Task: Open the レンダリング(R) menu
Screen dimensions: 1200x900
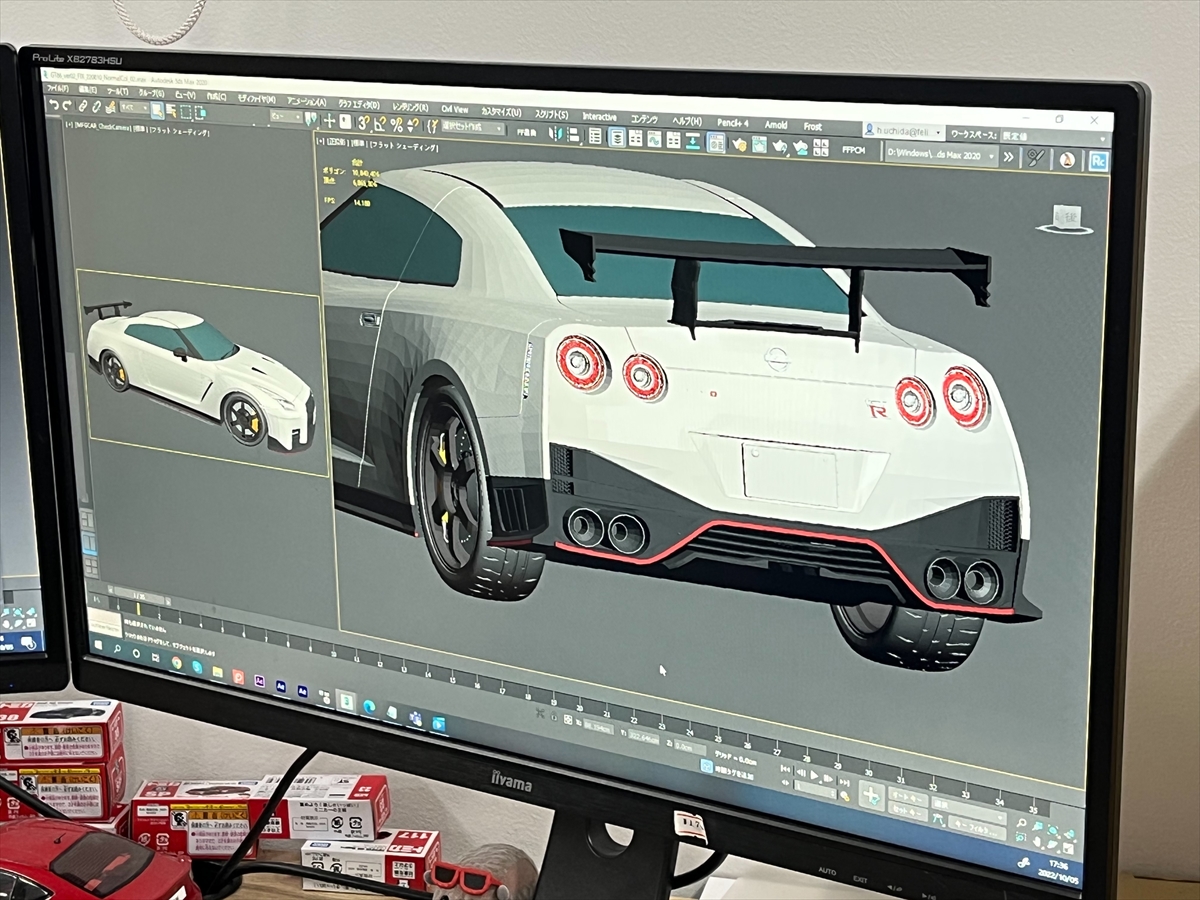Action: (410, 107)
